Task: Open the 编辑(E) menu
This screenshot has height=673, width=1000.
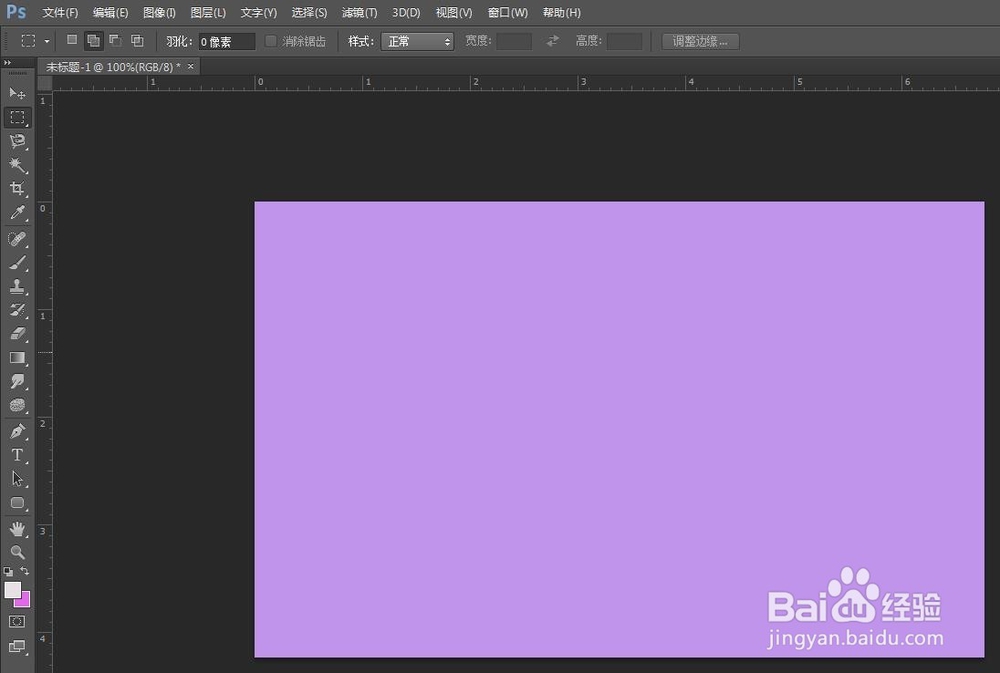Action: (110, 13)
